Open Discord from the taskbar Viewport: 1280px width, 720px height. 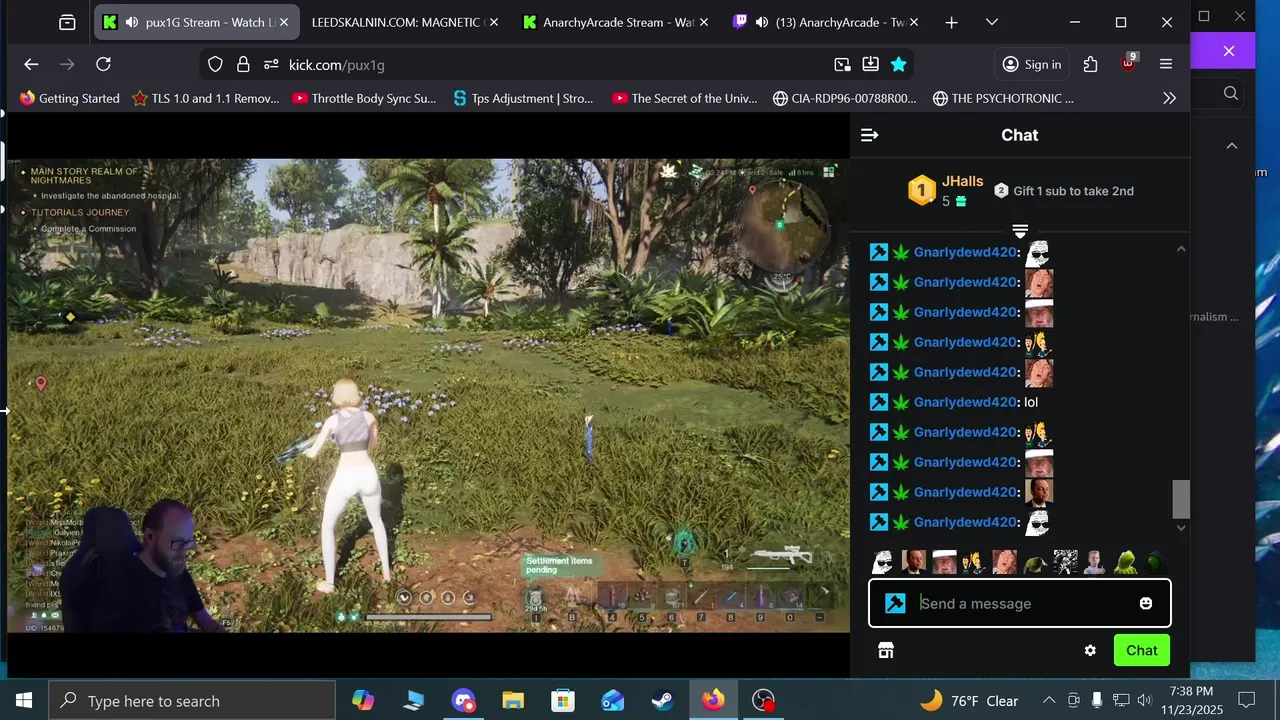coord(463,701)
